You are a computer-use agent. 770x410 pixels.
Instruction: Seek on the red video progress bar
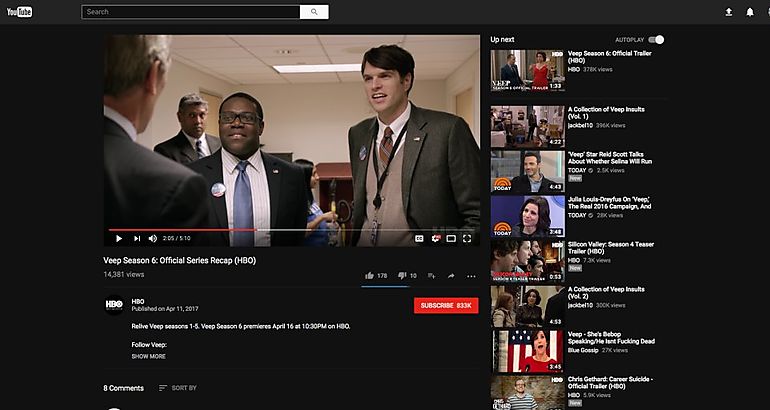(x=292, y=229)
